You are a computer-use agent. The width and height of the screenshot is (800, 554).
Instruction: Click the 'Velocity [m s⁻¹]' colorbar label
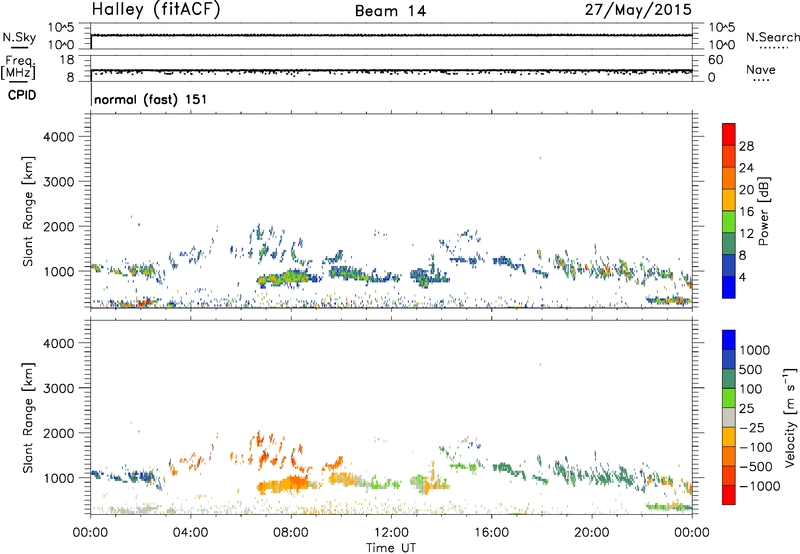point(790,417)
